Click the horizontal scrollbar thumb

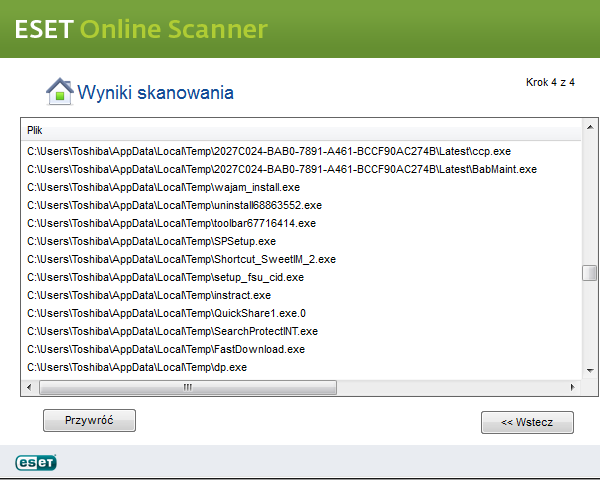[188, 387]
